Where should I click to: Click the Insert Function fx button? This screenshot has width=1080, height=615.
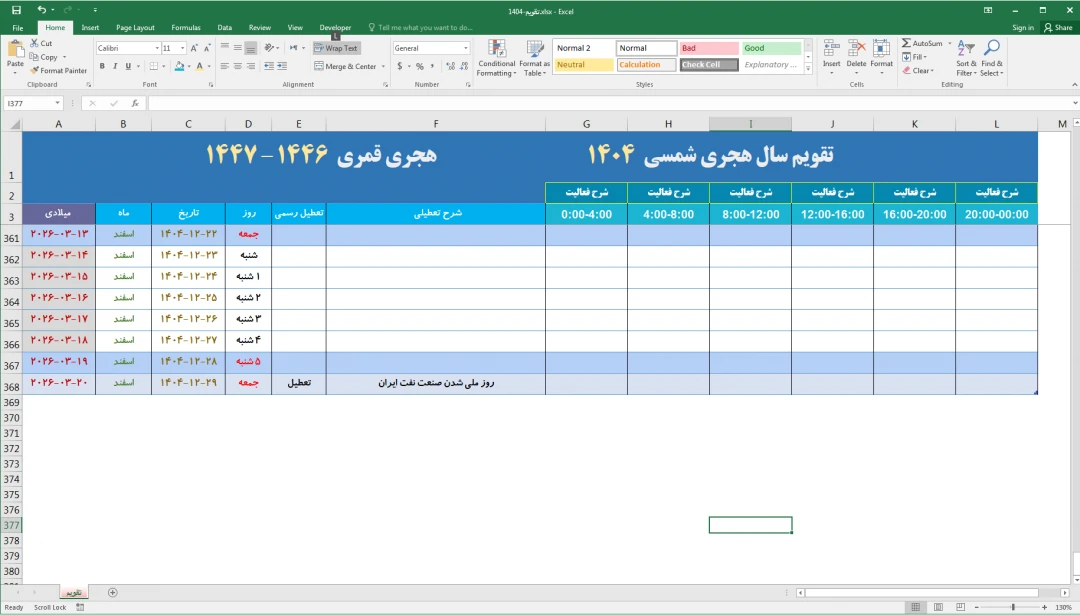tap(135, 103)
